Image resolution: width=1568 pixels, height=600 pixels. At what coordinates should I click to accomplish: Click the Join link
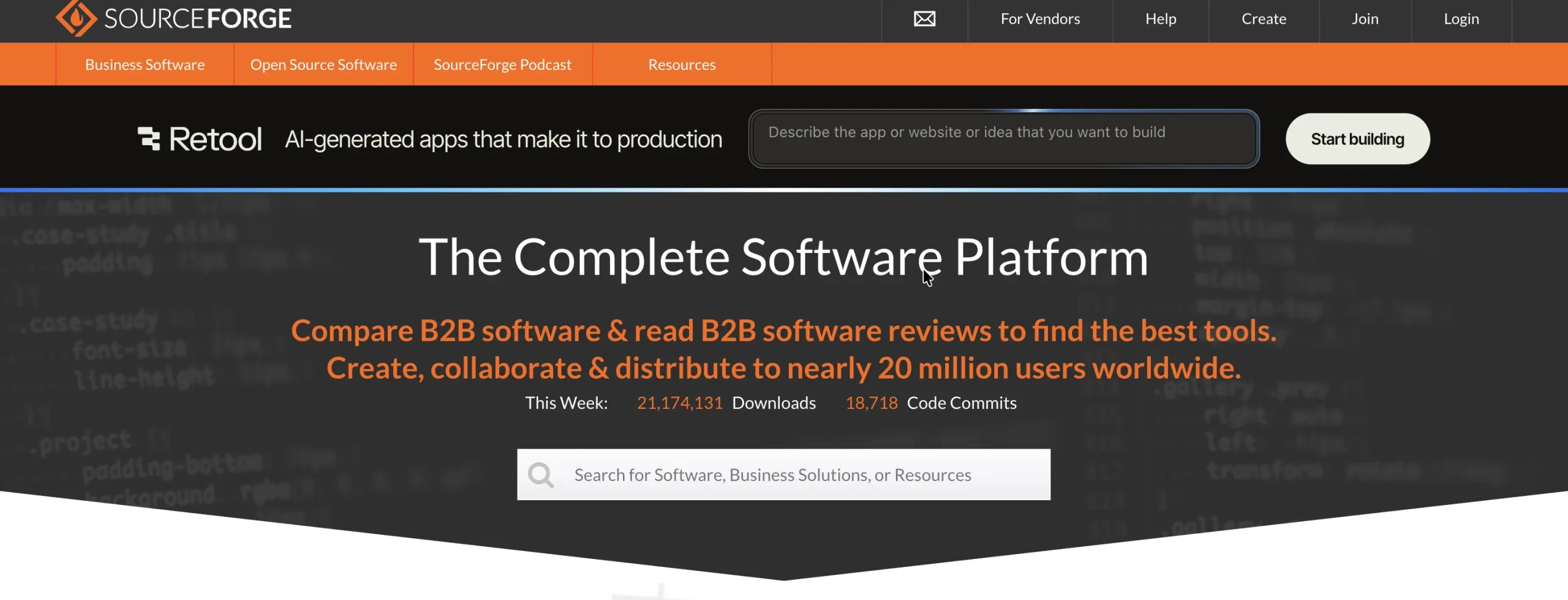click(1365, 19)
